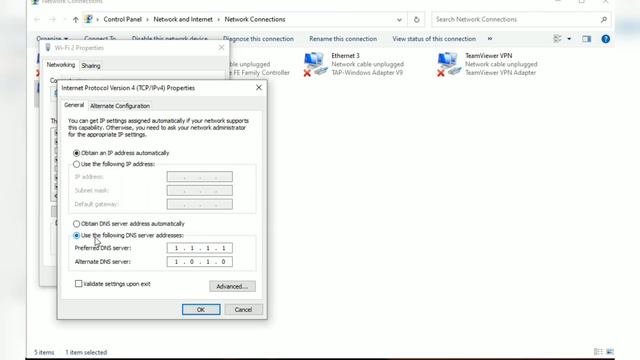Click the Wi-Fi 2 Properties title icon
The height and width of the screenshot is (360, 640).
point(48,48)
